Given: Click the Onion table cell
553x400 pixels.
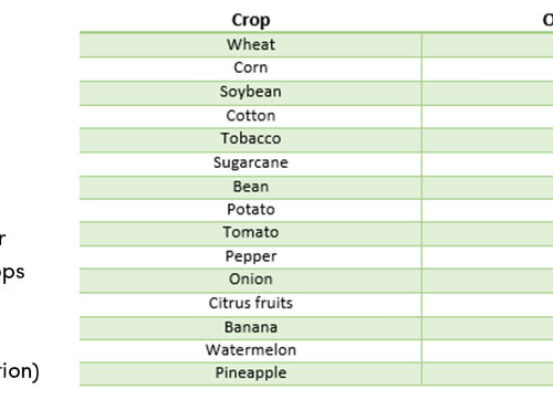Looking at the screenshot, I should pos(251,280).
